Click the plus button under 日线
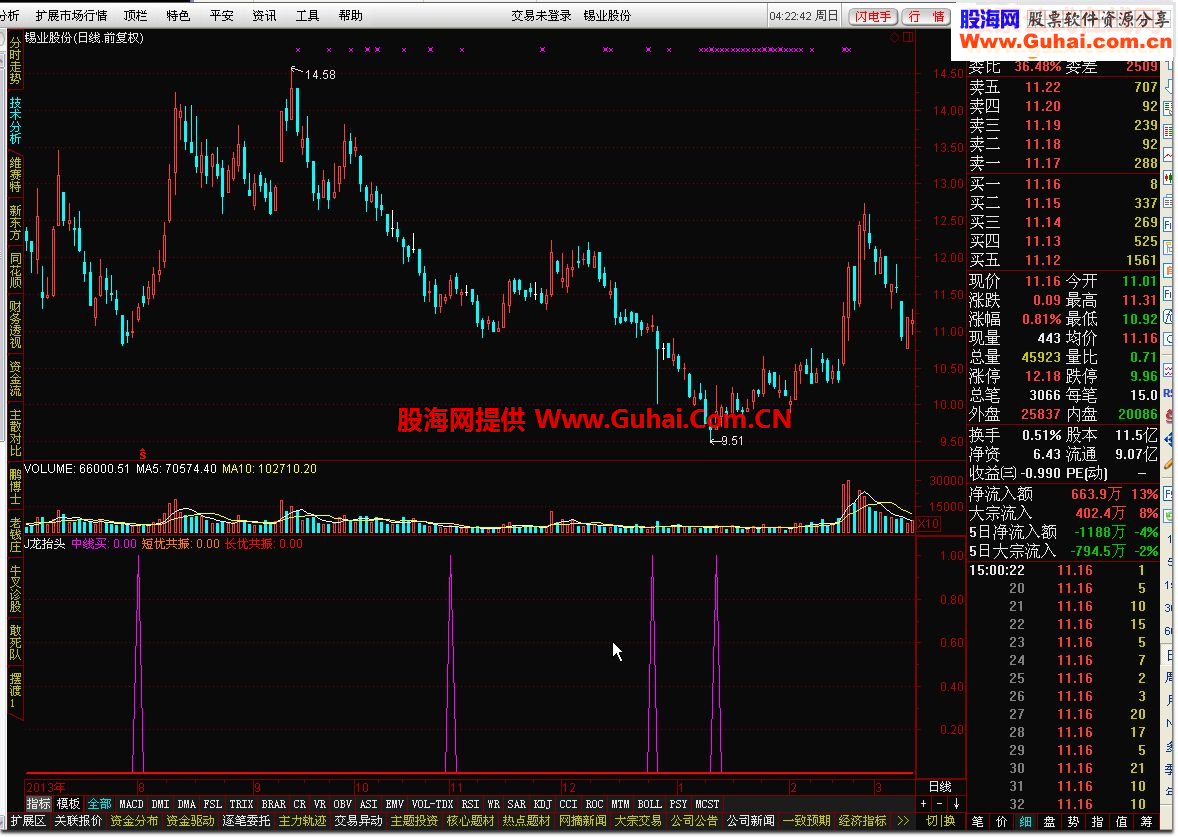 (924, 804)
